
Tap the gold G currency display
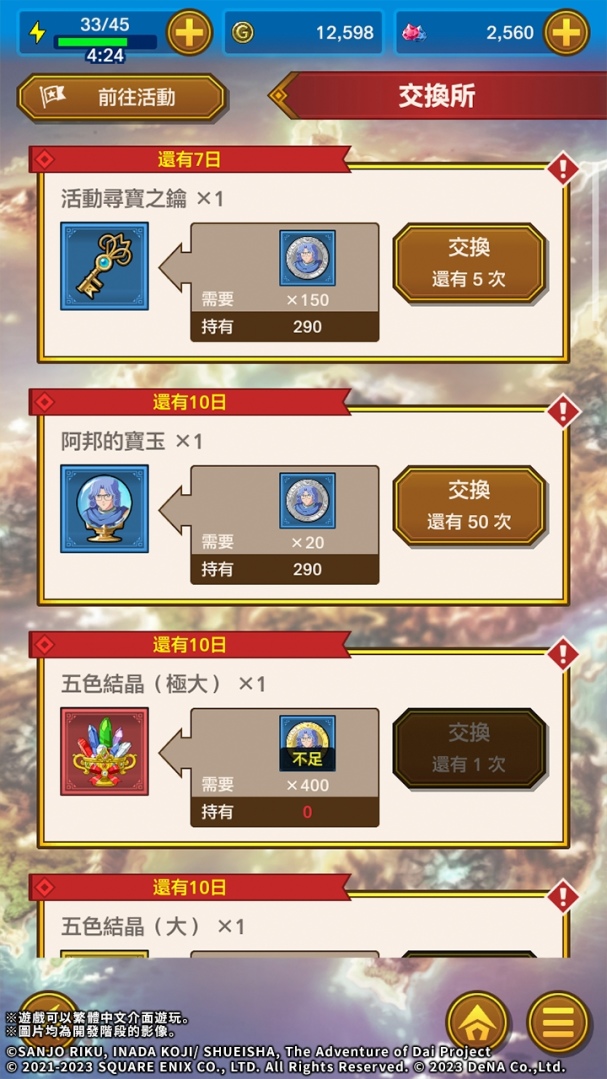pos(304,32)
